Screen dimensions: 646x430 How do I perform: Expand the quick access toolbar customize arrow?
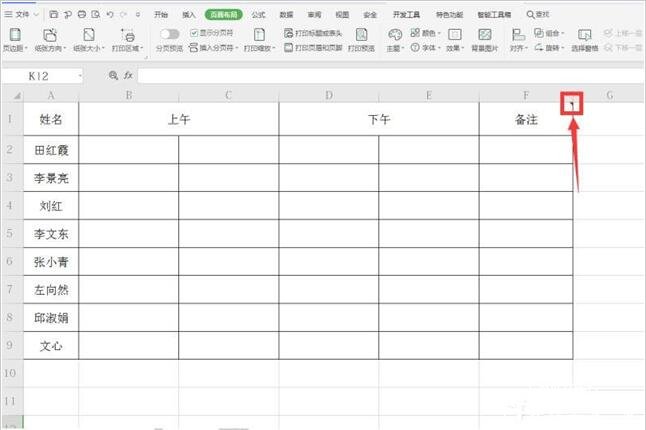click(138, 14)
